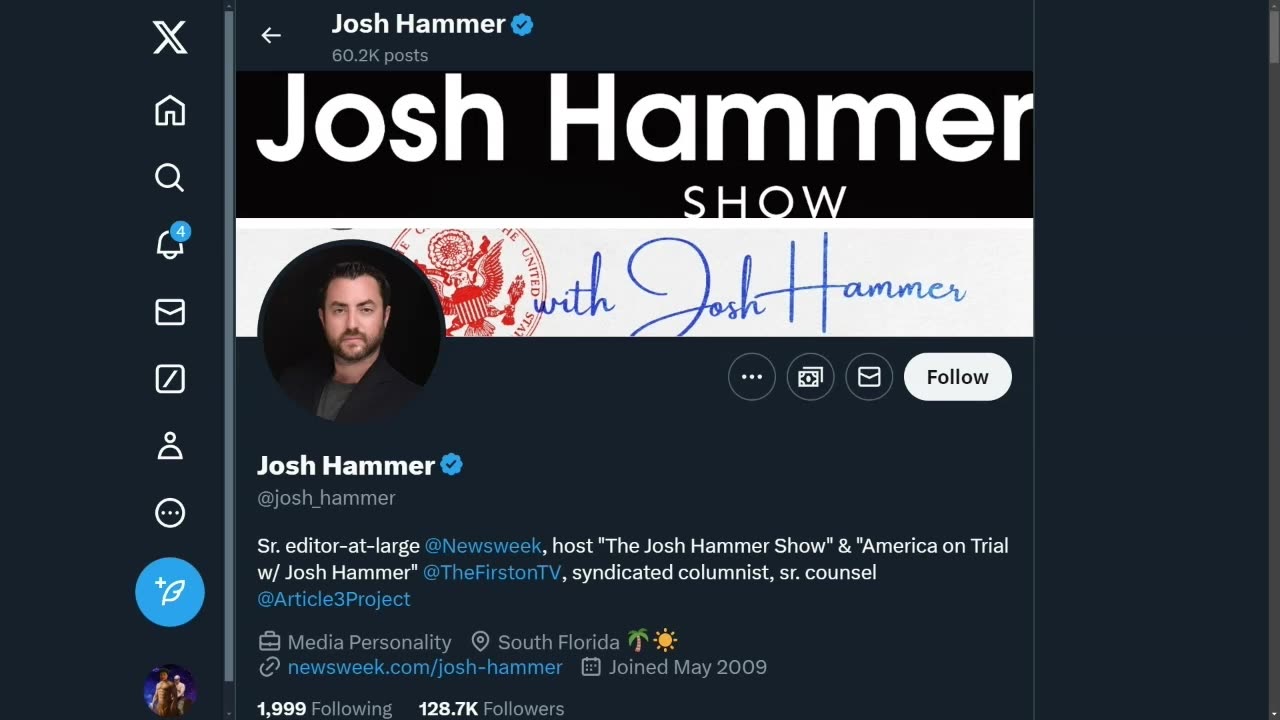Open Grok slash icon in sidebar

pyautogui.click(x=170, y=379)
